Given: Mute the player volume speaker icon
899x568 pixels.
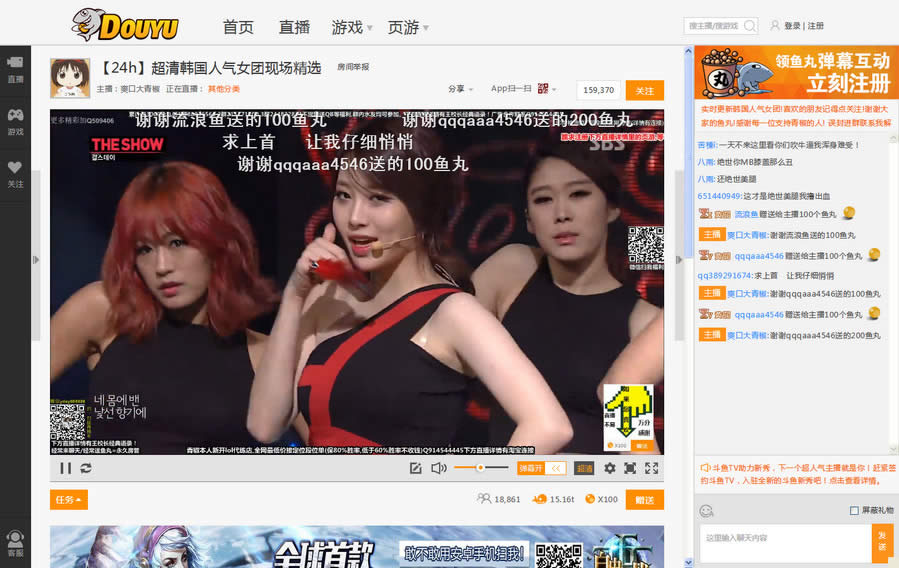Looking at the screenshot, I should pos(438,468).
